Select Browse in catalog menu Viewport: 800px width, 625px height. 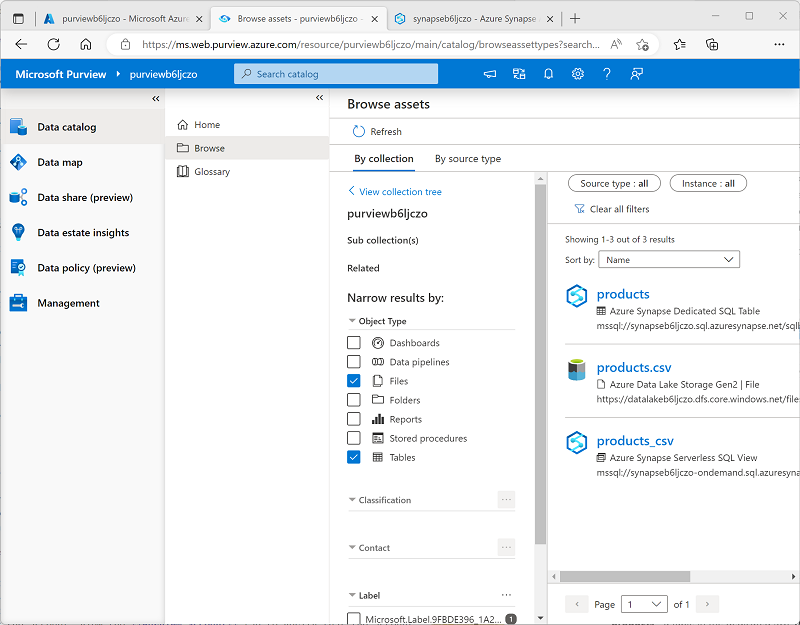(x=247, y=148)
